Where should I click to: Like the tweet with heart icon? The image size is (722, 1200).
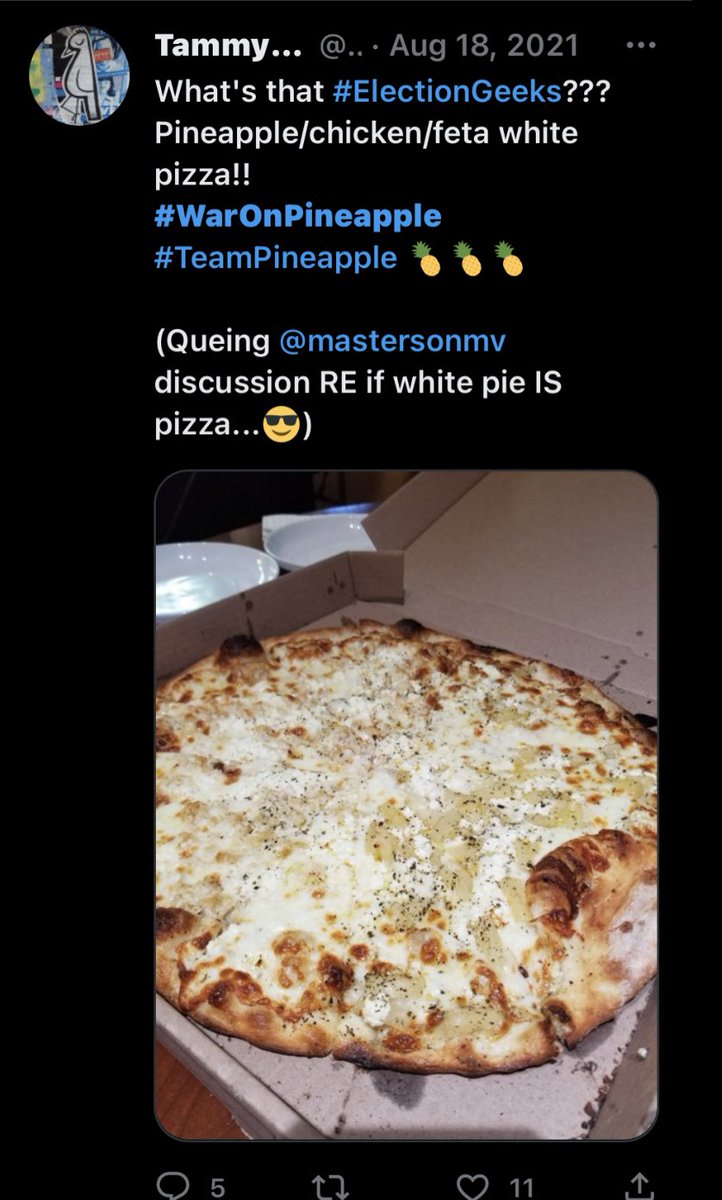click(x=472, y=1187)
